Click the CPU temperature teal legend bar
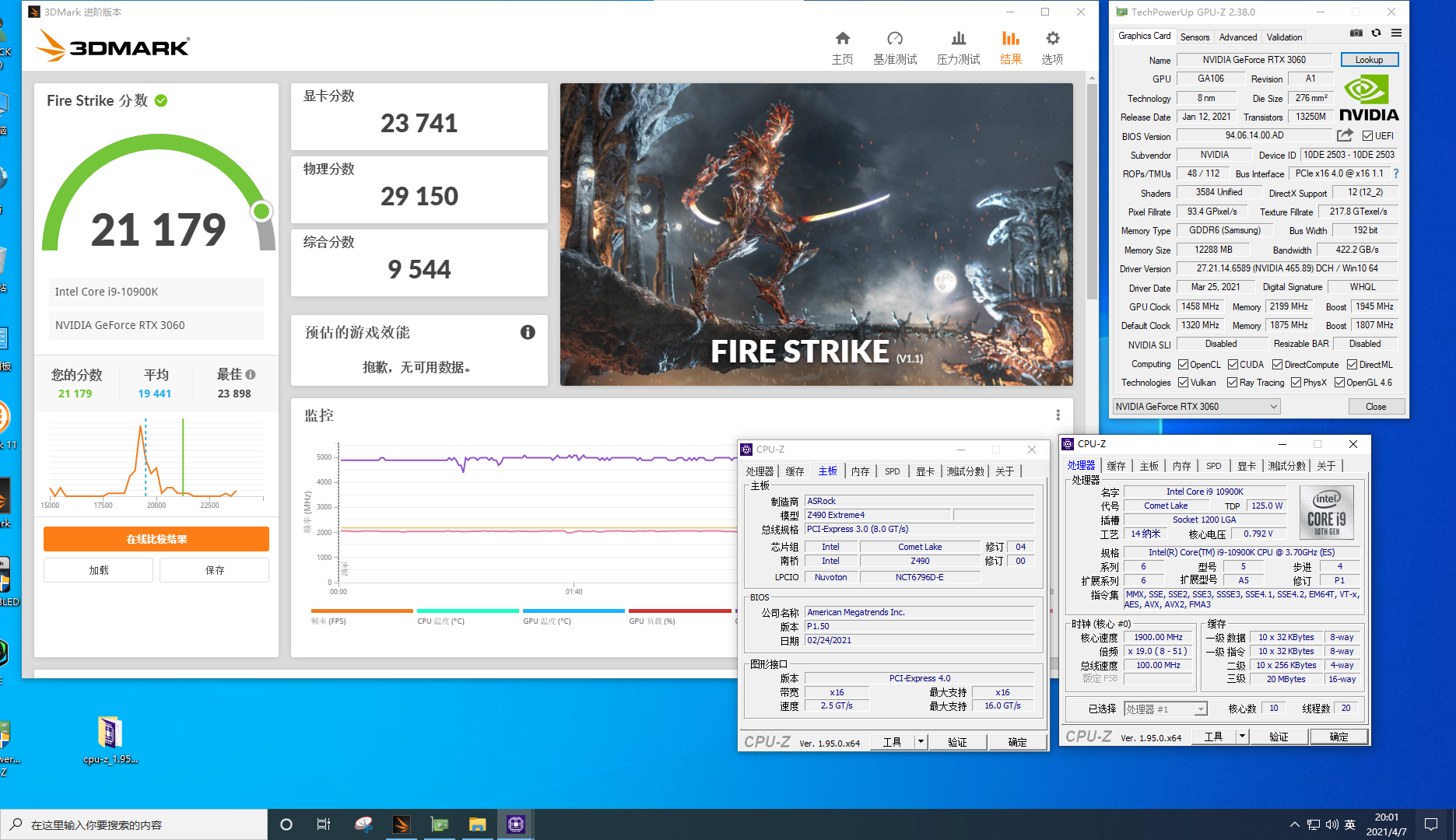1456x840 pixels. (468, 611)
